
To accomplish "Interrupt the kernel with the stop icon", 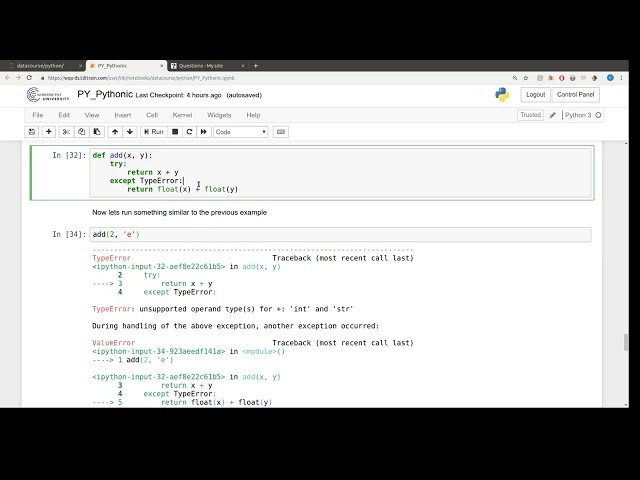I will [175, 132].
